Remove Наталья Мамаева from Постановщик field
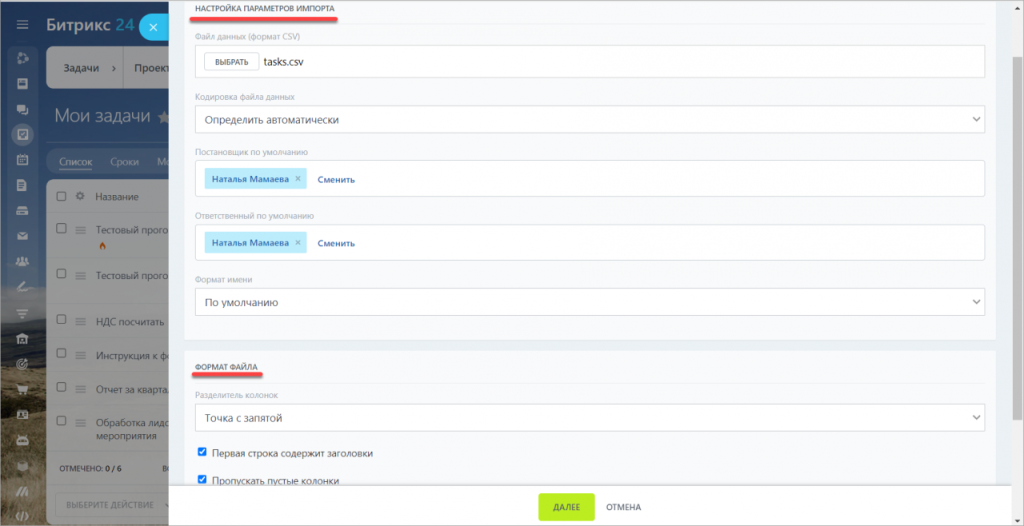Image resolution: width=1024 pixels, height=526 pixels. (298, 179)
